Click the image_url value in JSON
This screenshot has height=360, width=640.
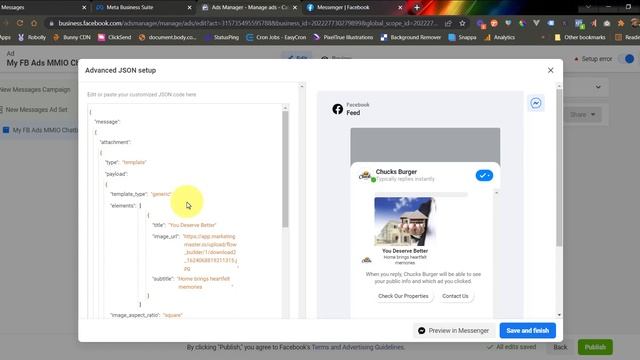tap(210, 252)
